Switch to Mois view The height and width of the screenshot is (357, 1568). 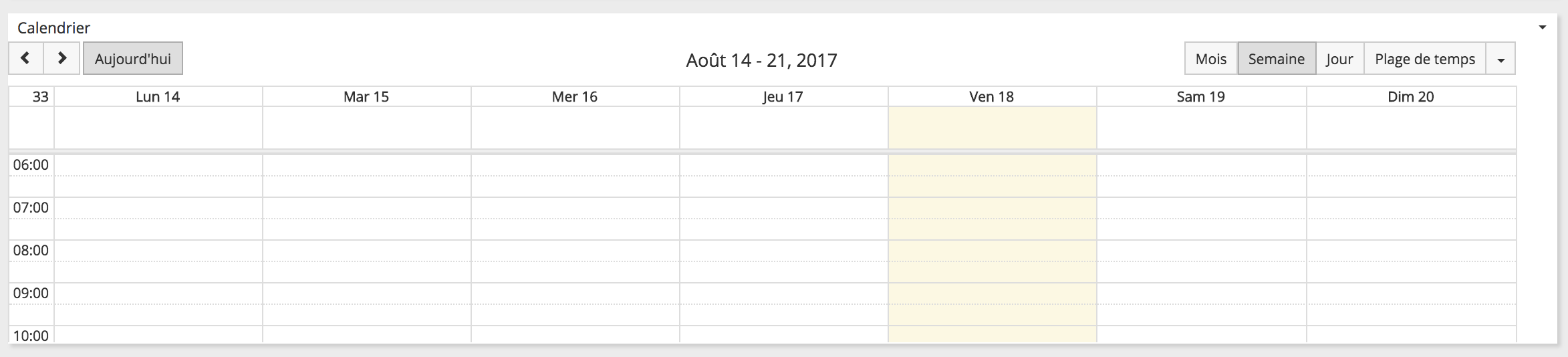click(x=1211, y=59)
